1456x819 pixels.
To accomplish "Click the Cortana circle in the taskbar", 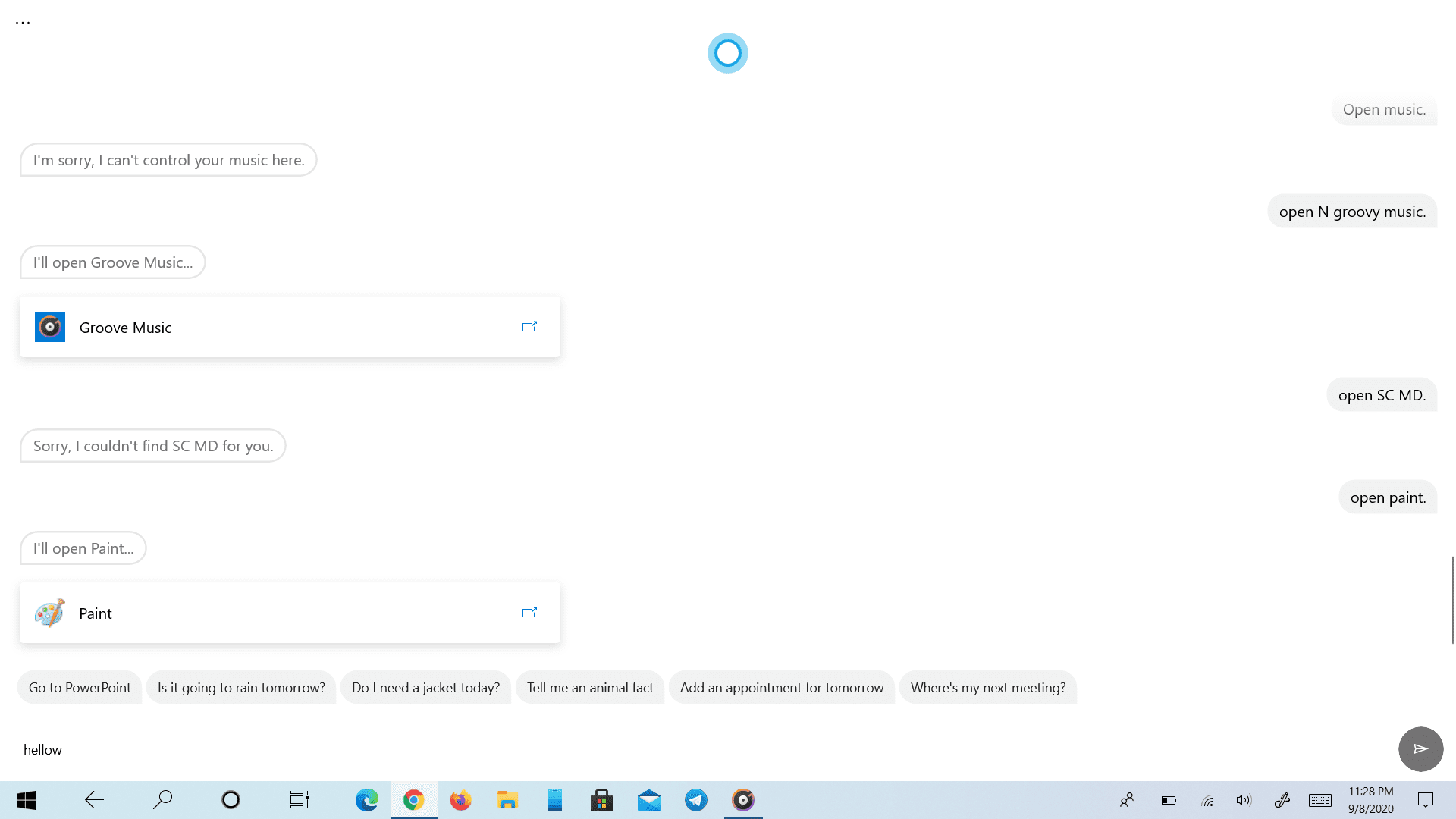I will pyautogui.click(x=231, y=800).
